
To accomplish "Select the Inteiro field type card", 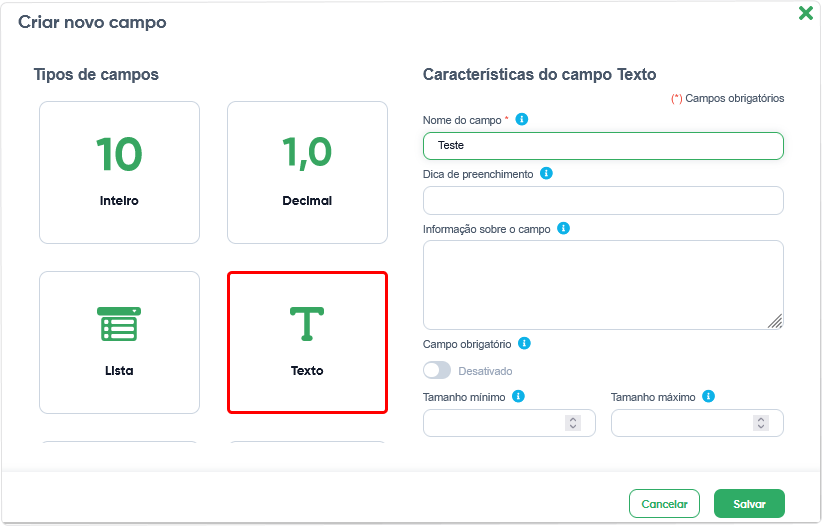I will tap(119, 172).
